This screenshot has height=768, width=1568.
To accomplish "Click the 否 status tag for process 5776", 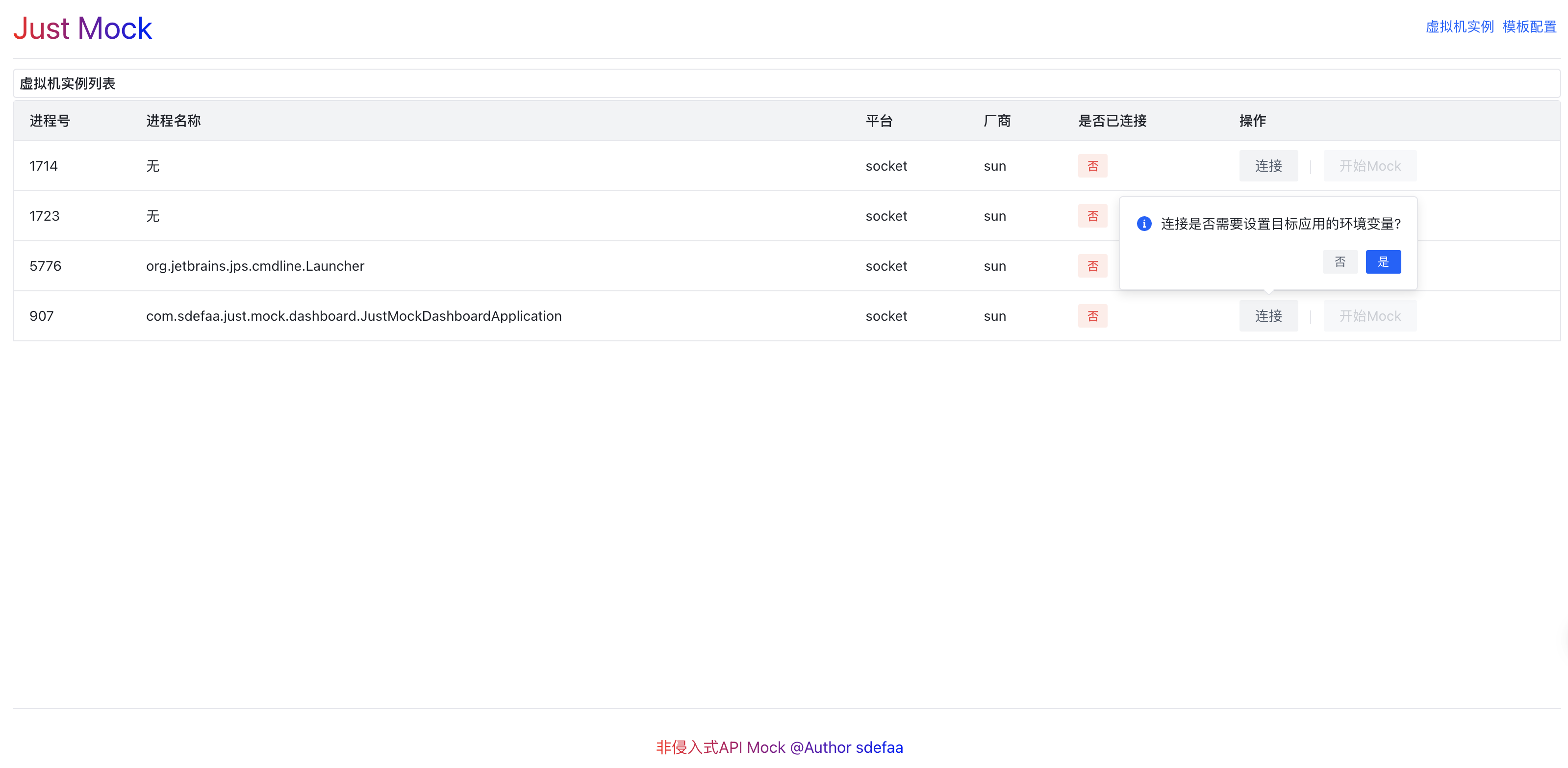I will pyautogui.click(x=1092, y=265).
